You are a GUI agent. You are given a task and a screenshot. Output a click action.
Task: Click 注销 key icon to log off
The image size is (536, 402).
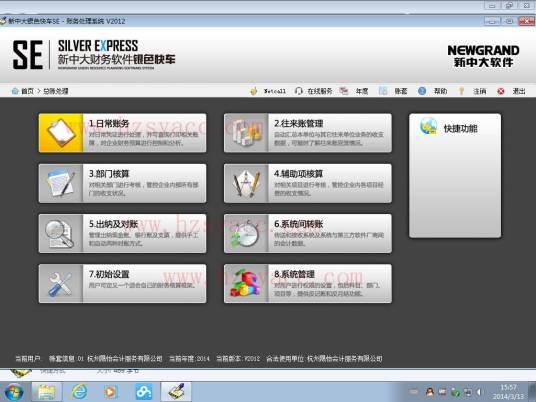(x=461, y=91)
